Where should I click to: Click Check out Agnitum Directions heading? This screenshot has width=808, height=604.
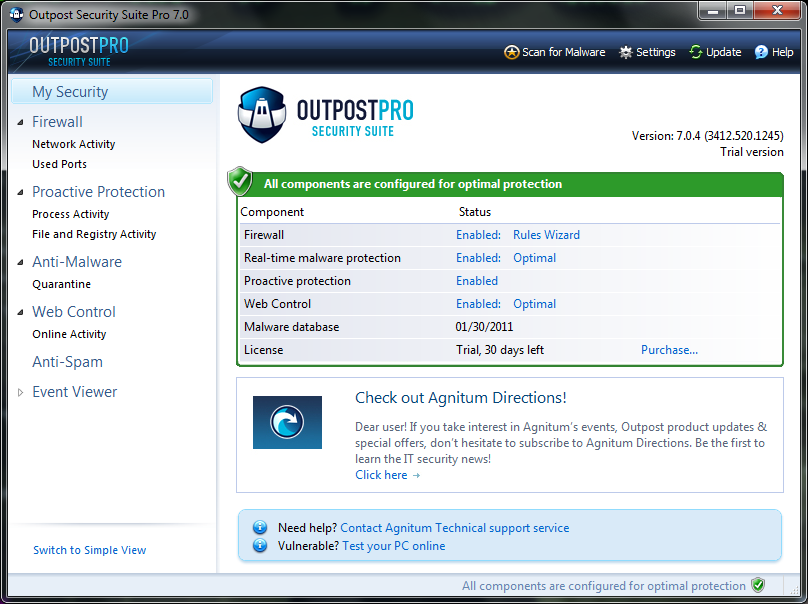pos(461,397)
